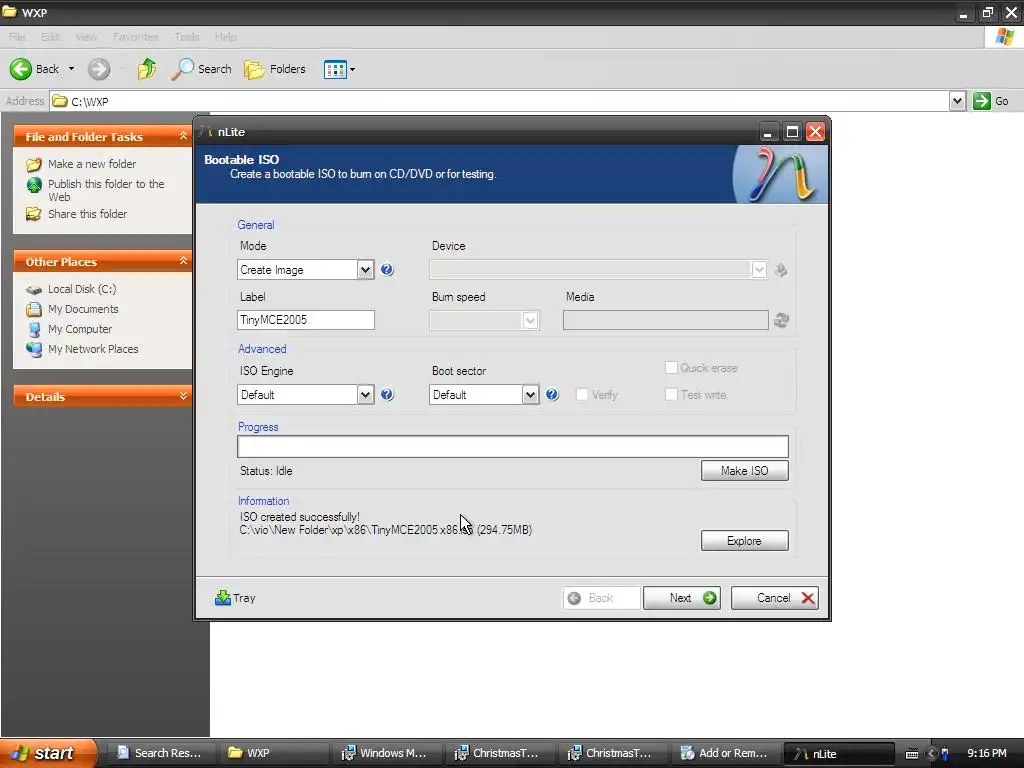Open the Burn speed dropdown
The width and height of the screenshot is (1024, 768).
(530, 320)
